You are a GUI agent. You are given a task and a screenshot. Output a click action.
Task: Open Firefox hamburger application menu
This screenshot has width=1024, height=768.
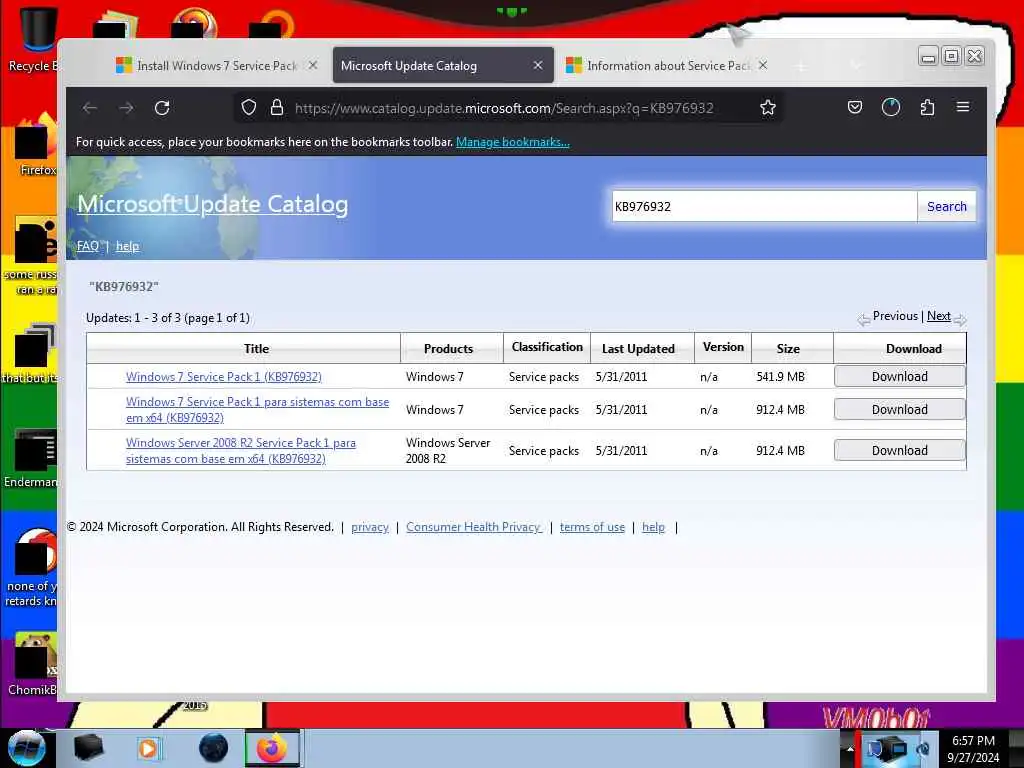[963, 107]
